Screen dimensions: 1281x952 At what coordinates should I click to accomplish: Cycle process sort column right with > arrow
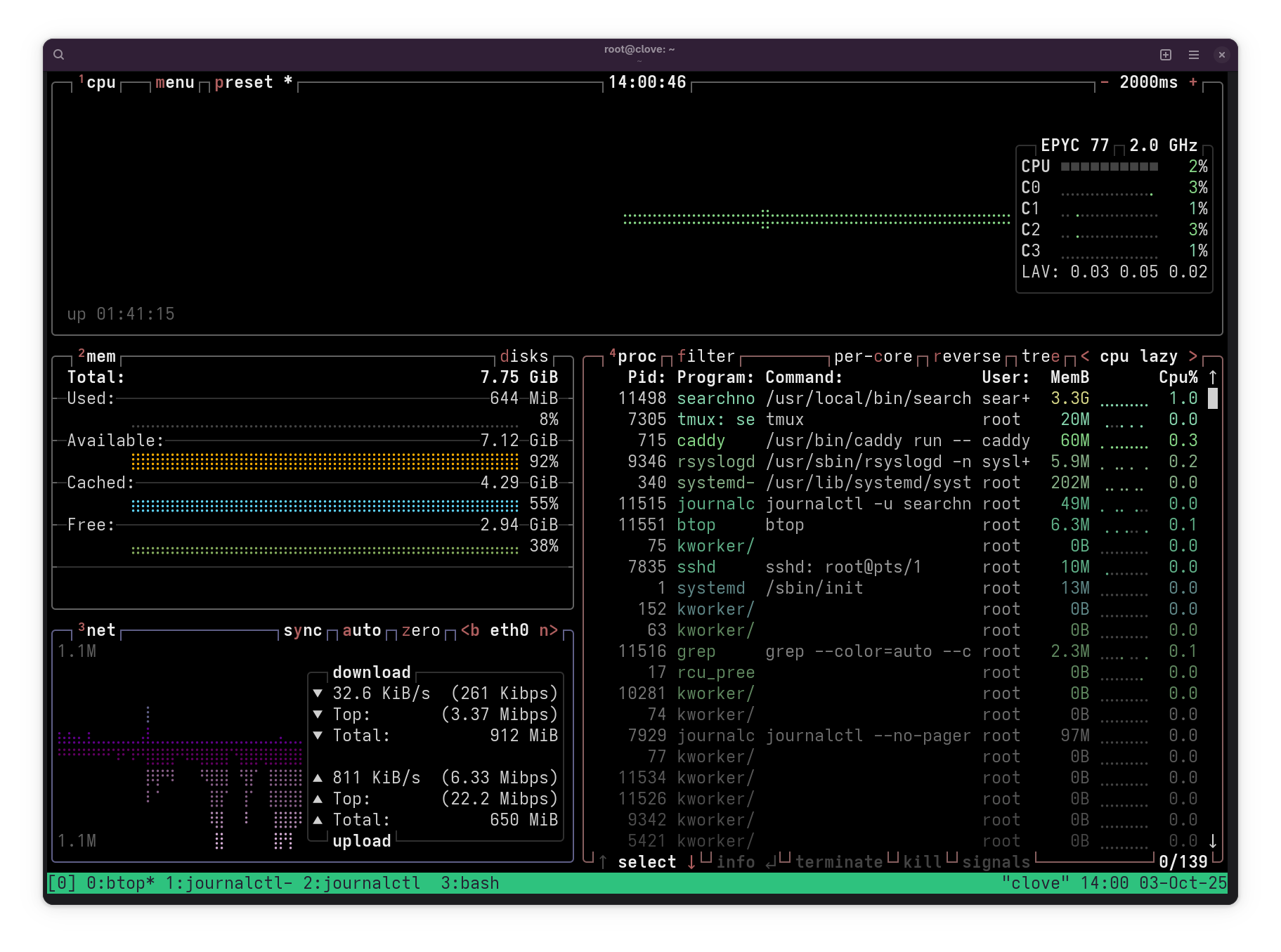[1192, 356]
